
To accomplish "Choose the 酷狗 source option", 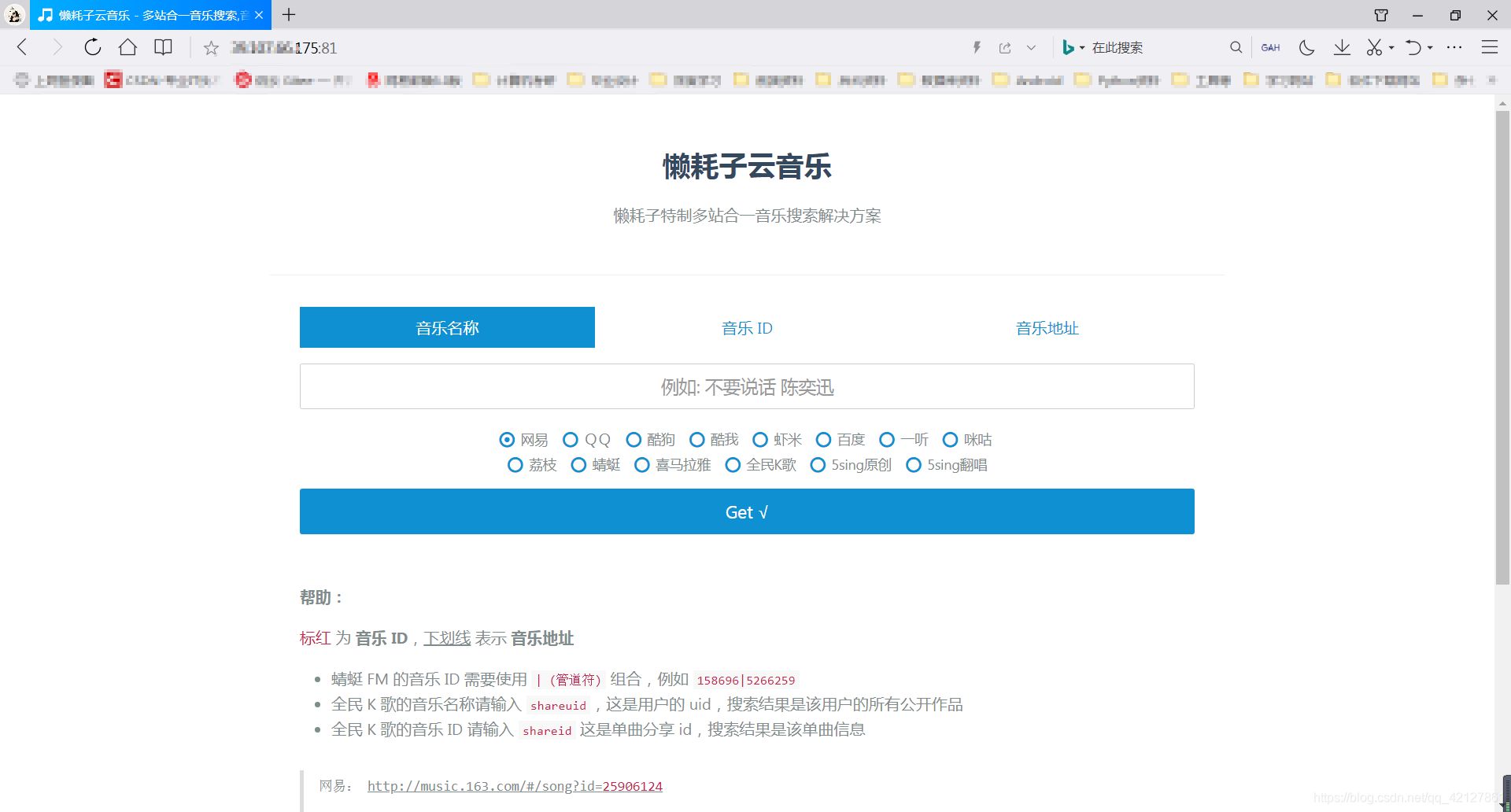I will [x=634, y=440].
